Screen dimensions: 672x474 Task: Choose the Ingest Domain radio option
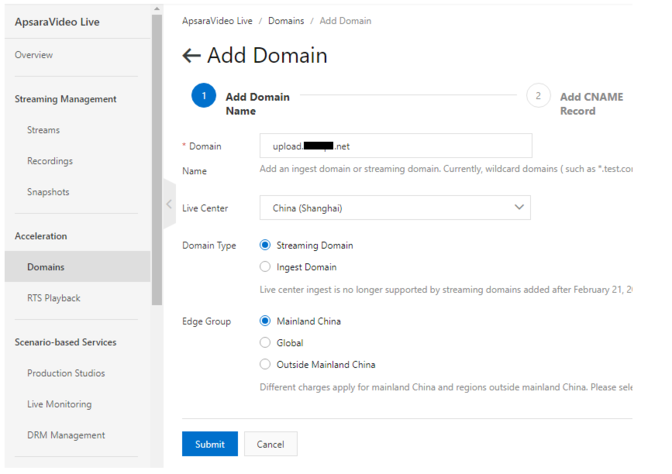[265, 267]
